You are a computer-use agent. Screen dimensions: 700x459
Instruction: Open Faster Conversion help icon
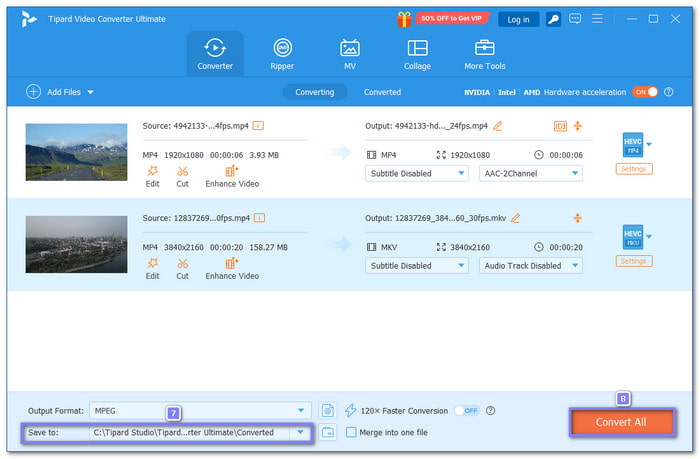(490, 410)
